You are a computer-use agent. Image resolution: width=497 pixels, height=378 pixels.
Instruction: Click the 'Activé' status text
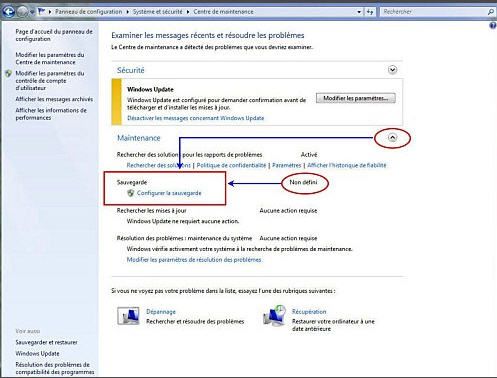pyautogui.click(x=309, y=155)
